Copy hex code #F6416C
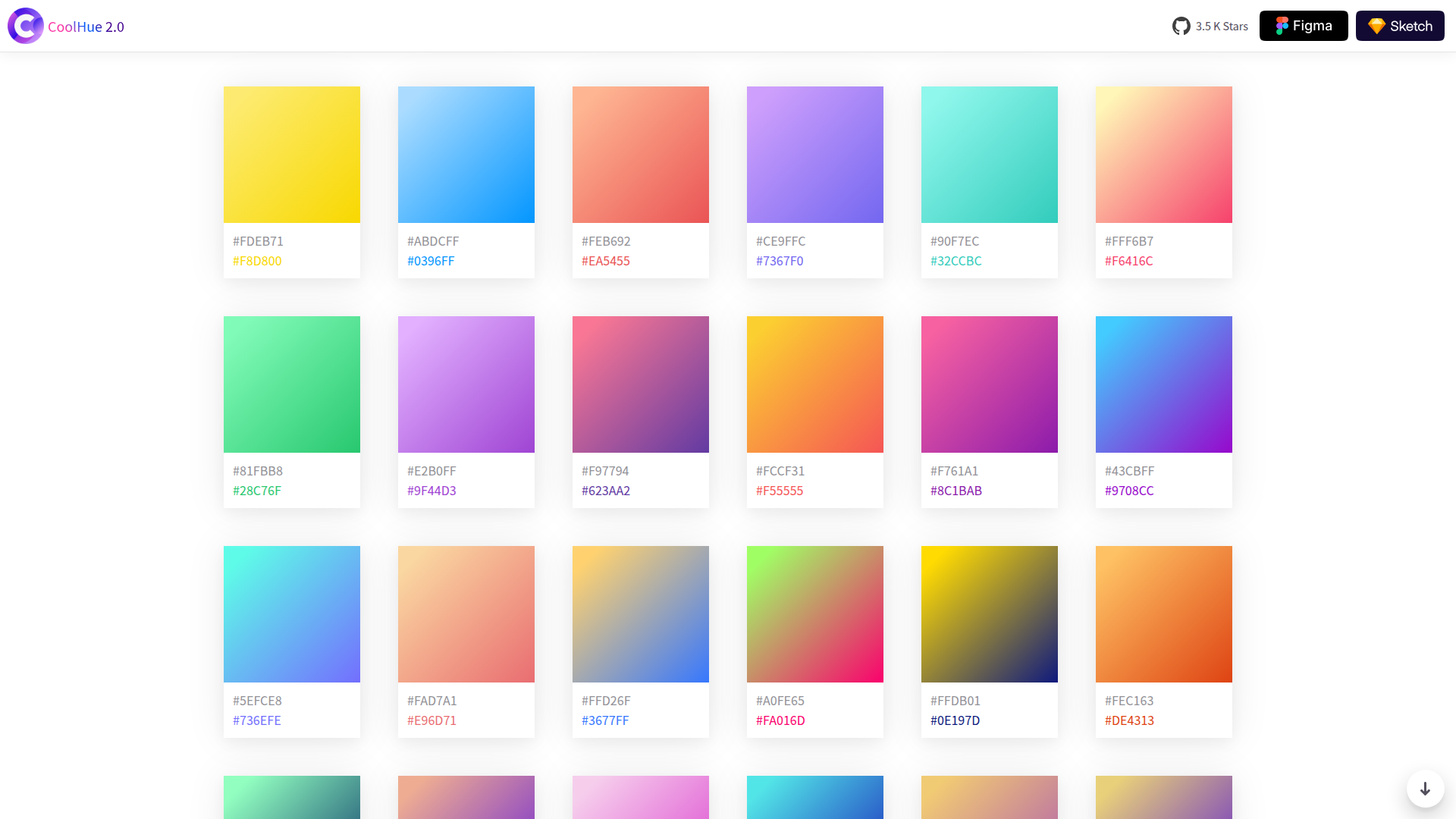The width and height of the screenshot is (1456, 819). pyautogui.click(x=1129, y=261)
